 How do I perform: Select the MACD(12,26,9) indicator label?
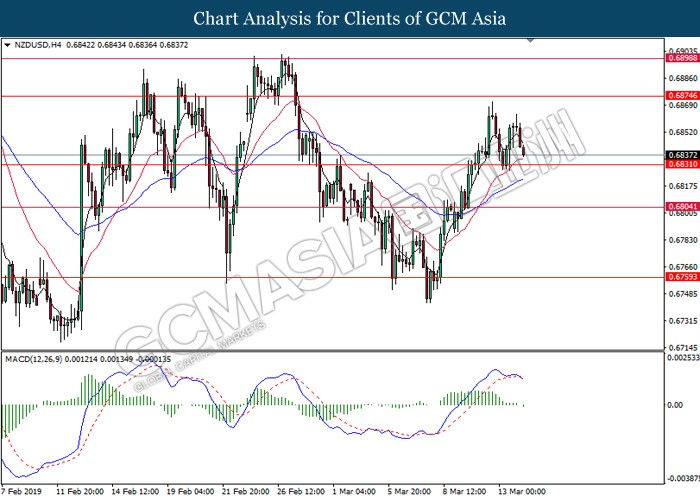click(x=34, y=359)
